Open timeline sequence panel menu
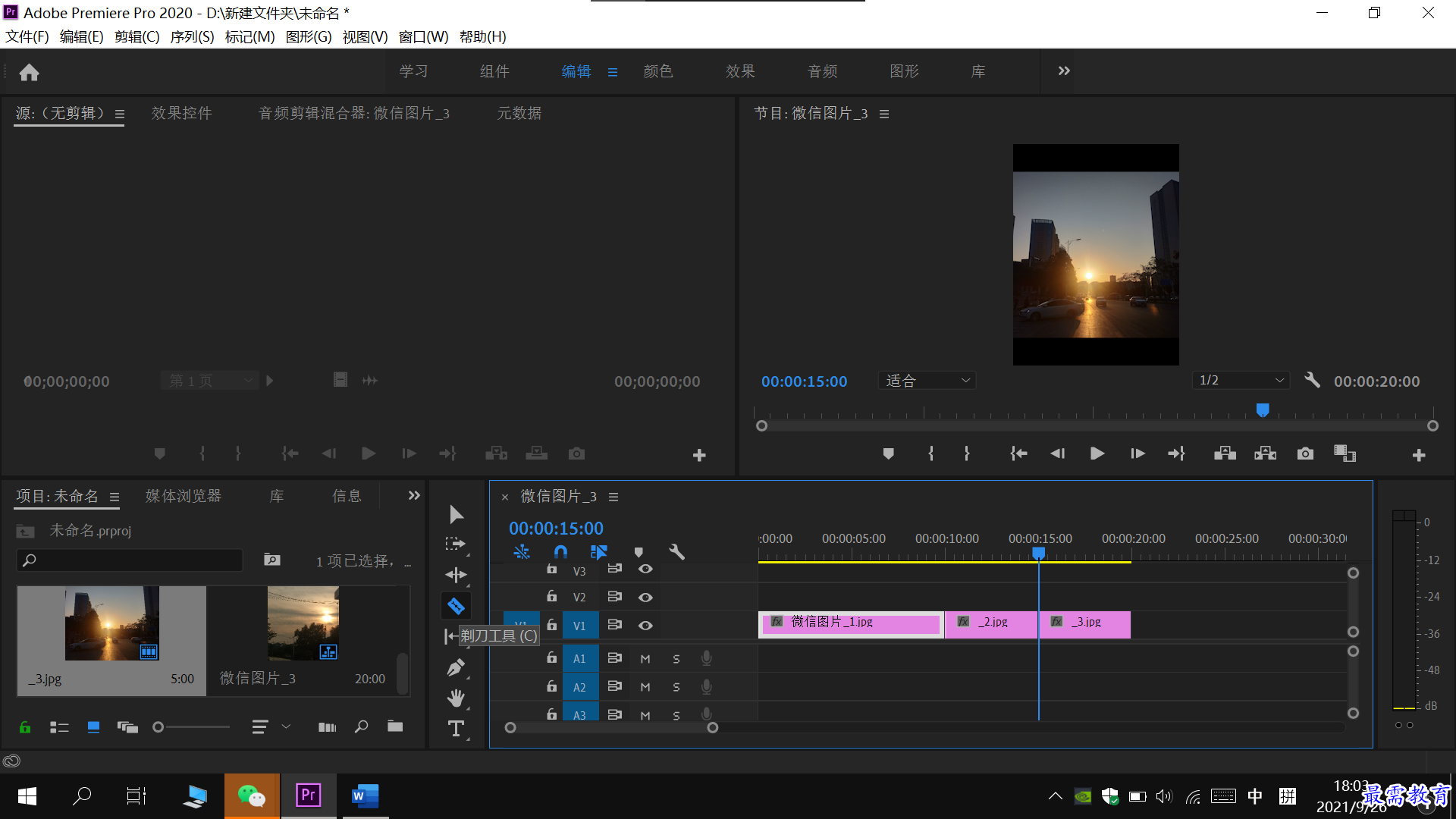1456x819 pixels. coord(613,497)
